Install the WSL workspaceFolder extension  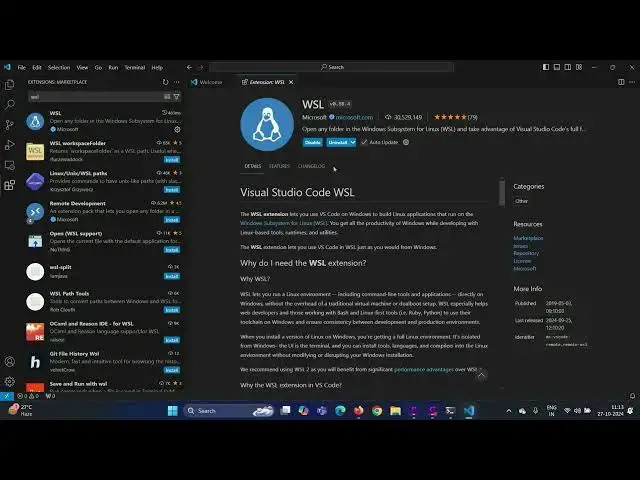(172, 160)
